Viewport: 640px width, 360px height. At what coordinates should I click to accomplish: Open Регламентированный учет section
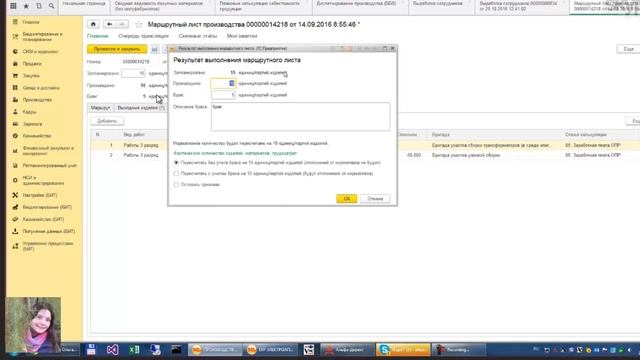coord(49,166)
